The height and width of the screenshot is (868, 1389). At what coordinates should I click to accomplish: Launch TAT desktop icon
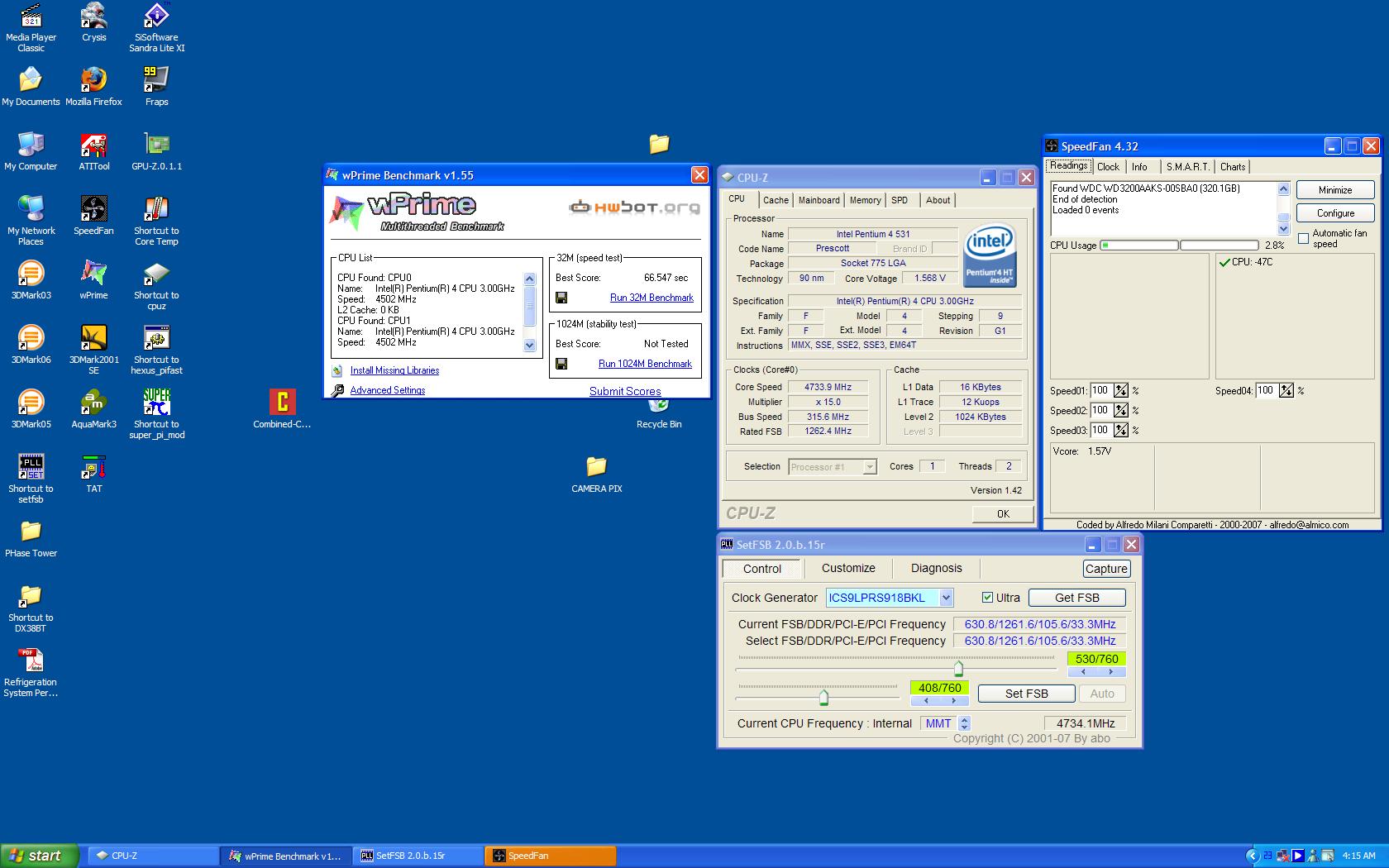pyautogui.click(x=93, y=474)
